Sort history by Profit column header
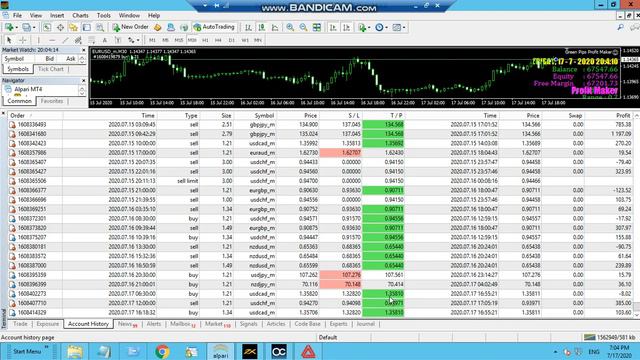The width and height of the screenshot is (640, 360). coord(623,116)
